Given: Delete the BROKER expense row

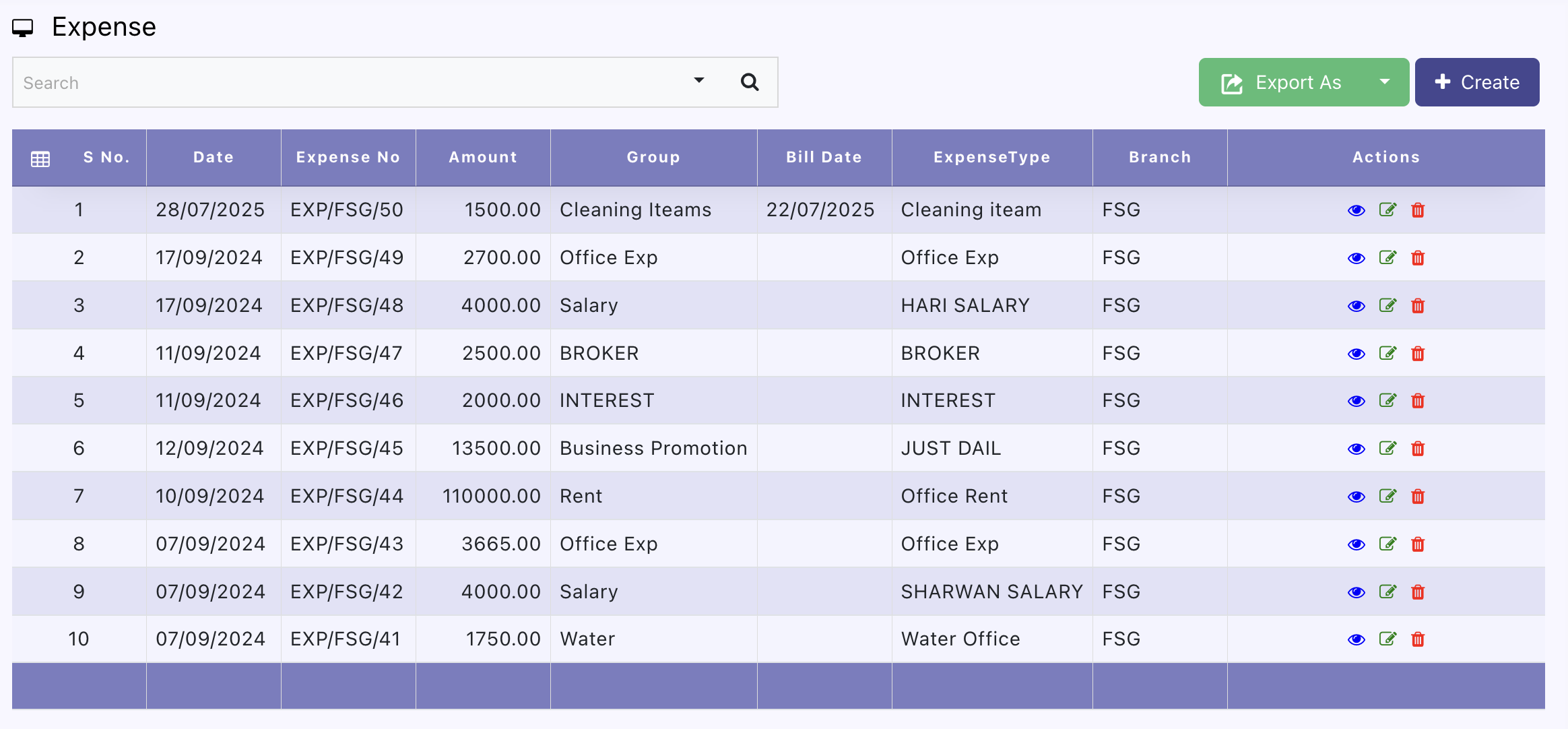Looking at the screenshot, I should point(1418,354).
